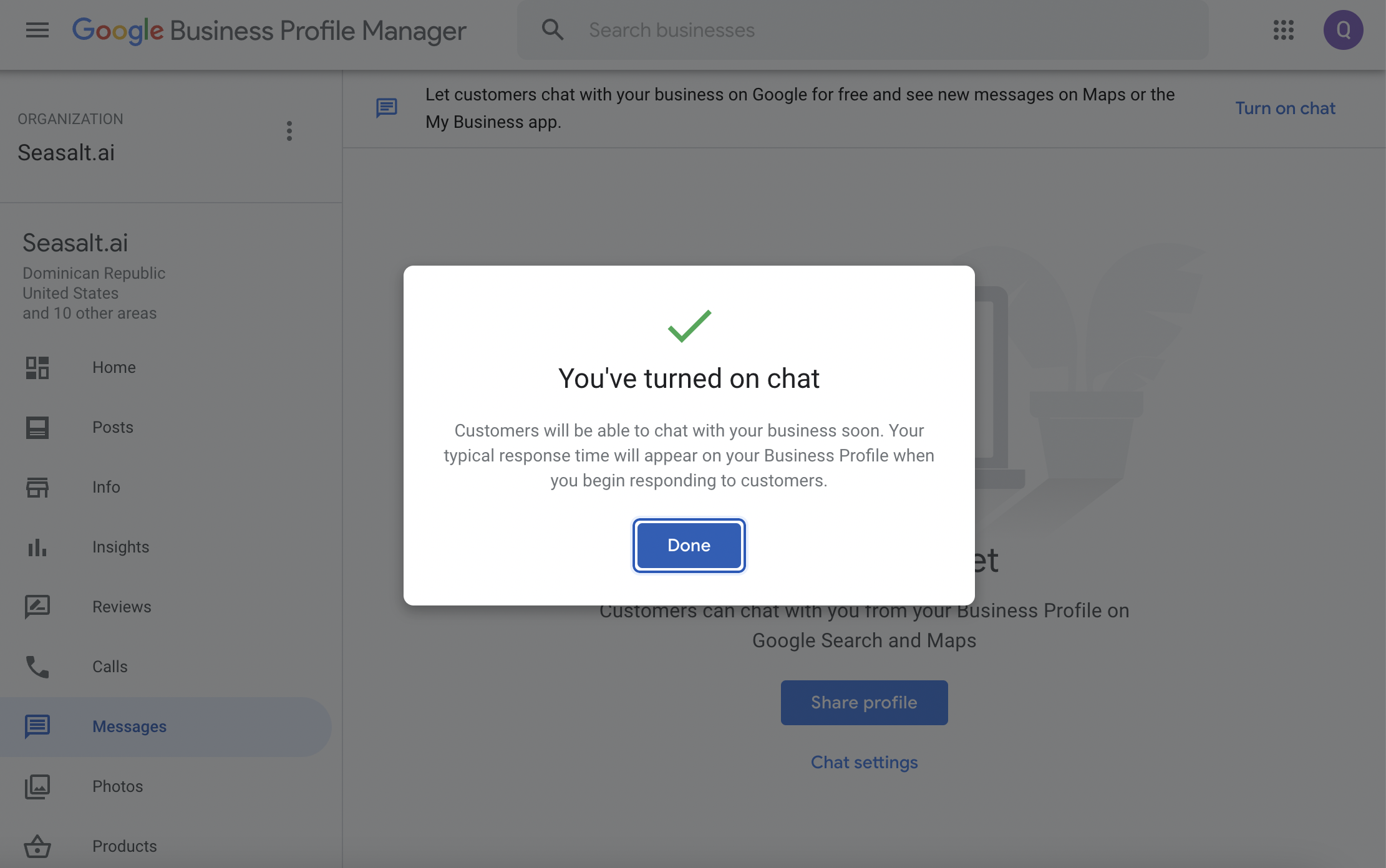The width and height of the screenshot is (1386, 868).
Task: Open the Chat settings link
Action: [x=864, y=762]
